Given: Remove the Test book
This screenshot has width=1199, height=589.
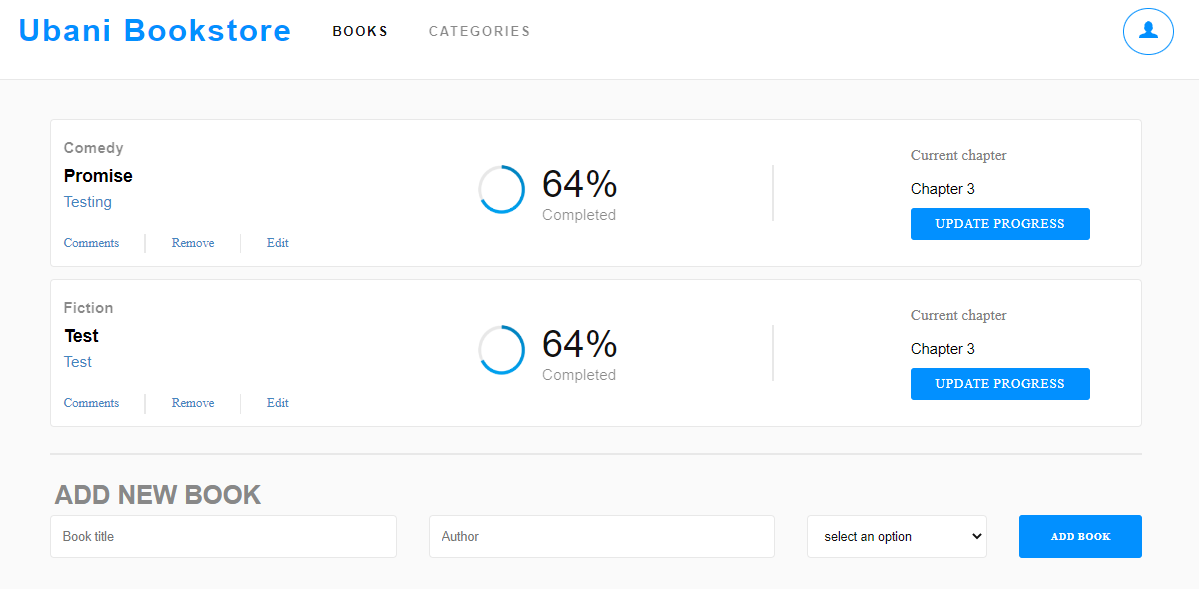Looking at the screenshot, I should click(x=192, y=402).
